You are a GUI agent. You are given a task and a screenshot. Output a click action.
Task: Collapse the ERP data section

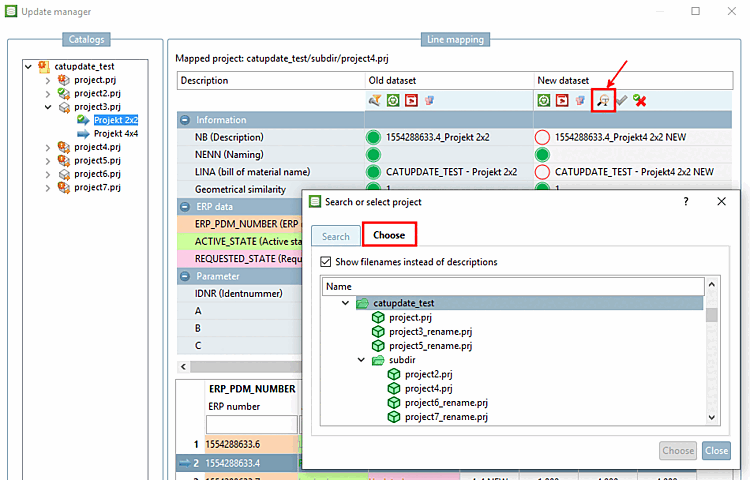[185, 207]
